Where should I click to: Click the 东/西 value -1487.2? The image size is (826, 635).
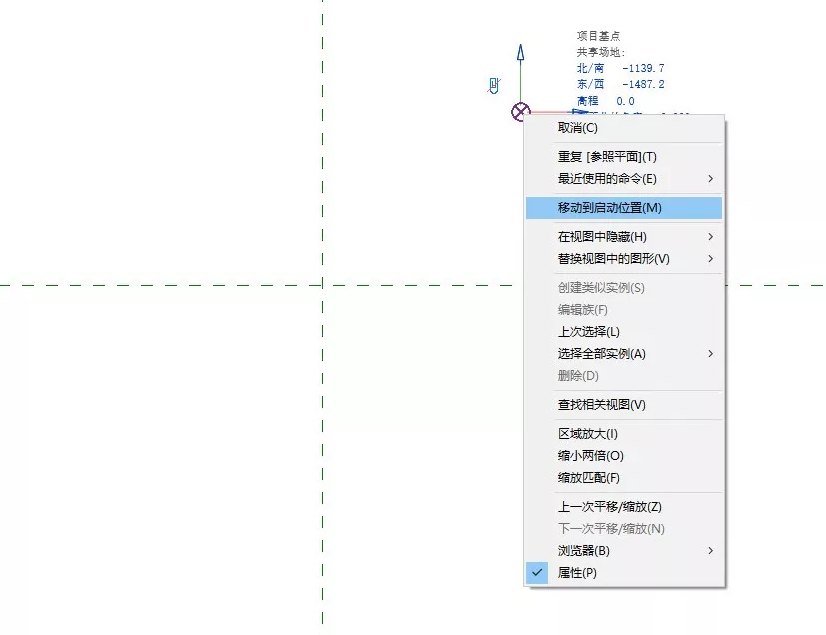[643, 84]
